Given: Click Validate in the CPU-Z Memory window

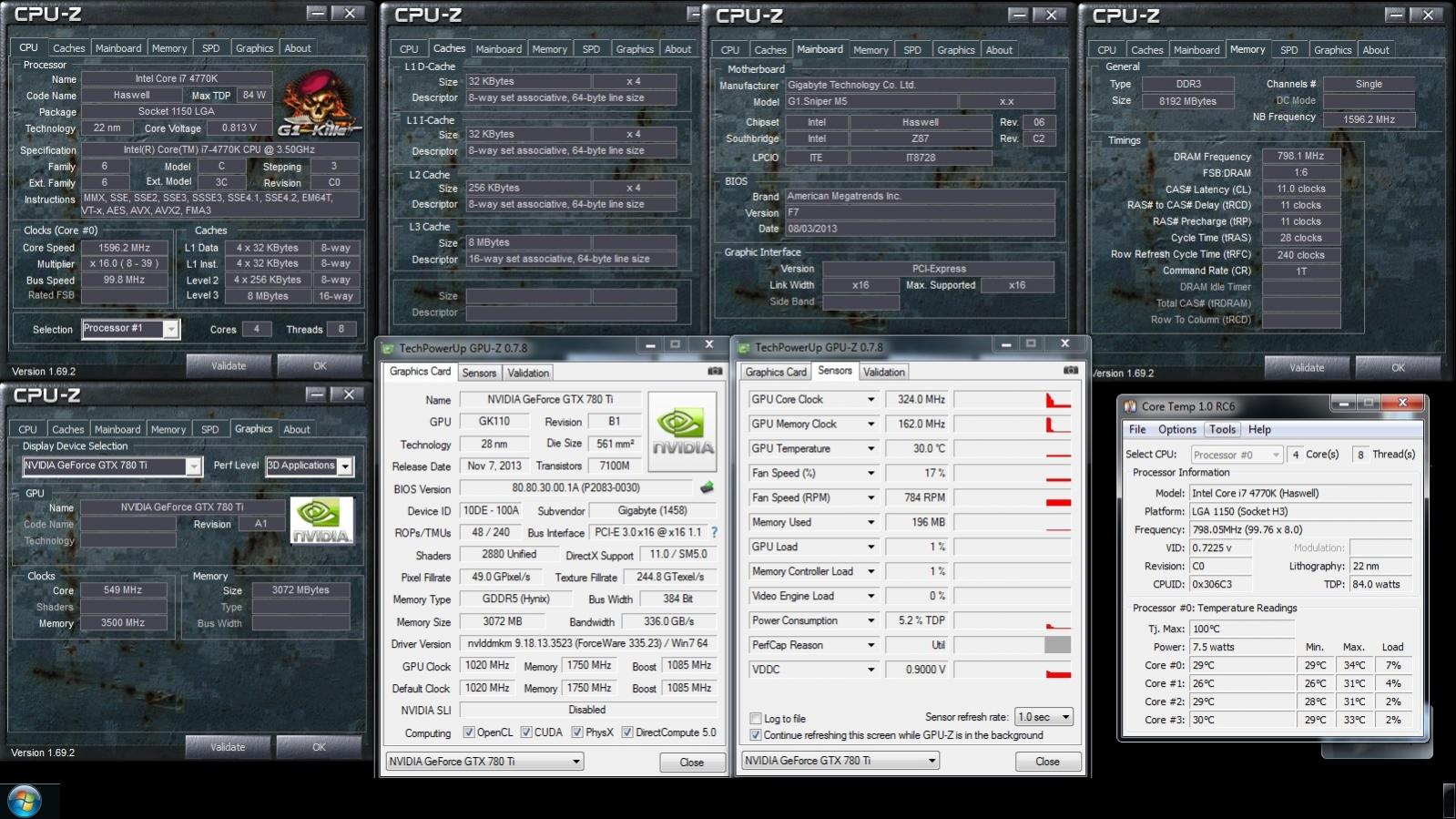Looking at the screenshot, I should (x=1307, y=368).
